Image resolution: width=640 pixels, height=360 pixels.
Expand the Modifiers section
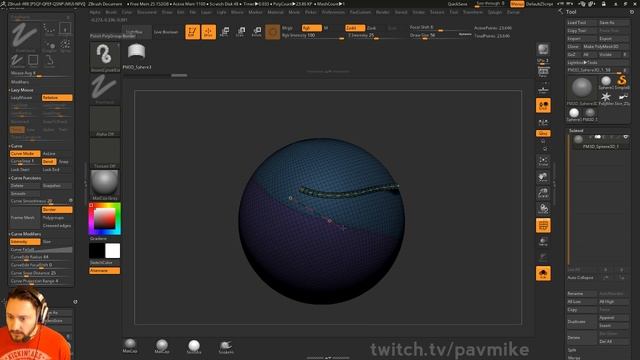point(20,82)
